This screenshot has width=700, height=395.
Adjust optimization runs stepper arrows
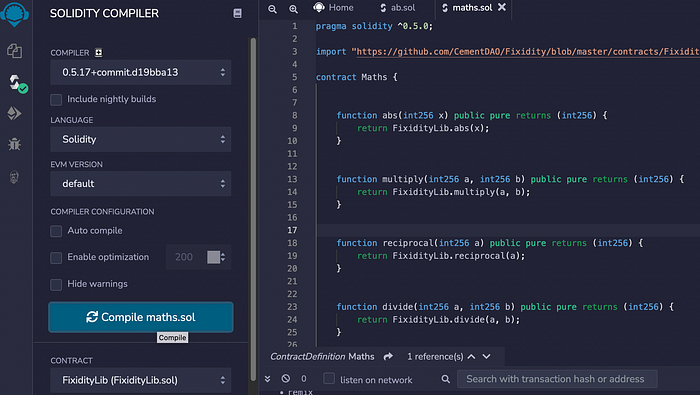click(x=223, y=257)
